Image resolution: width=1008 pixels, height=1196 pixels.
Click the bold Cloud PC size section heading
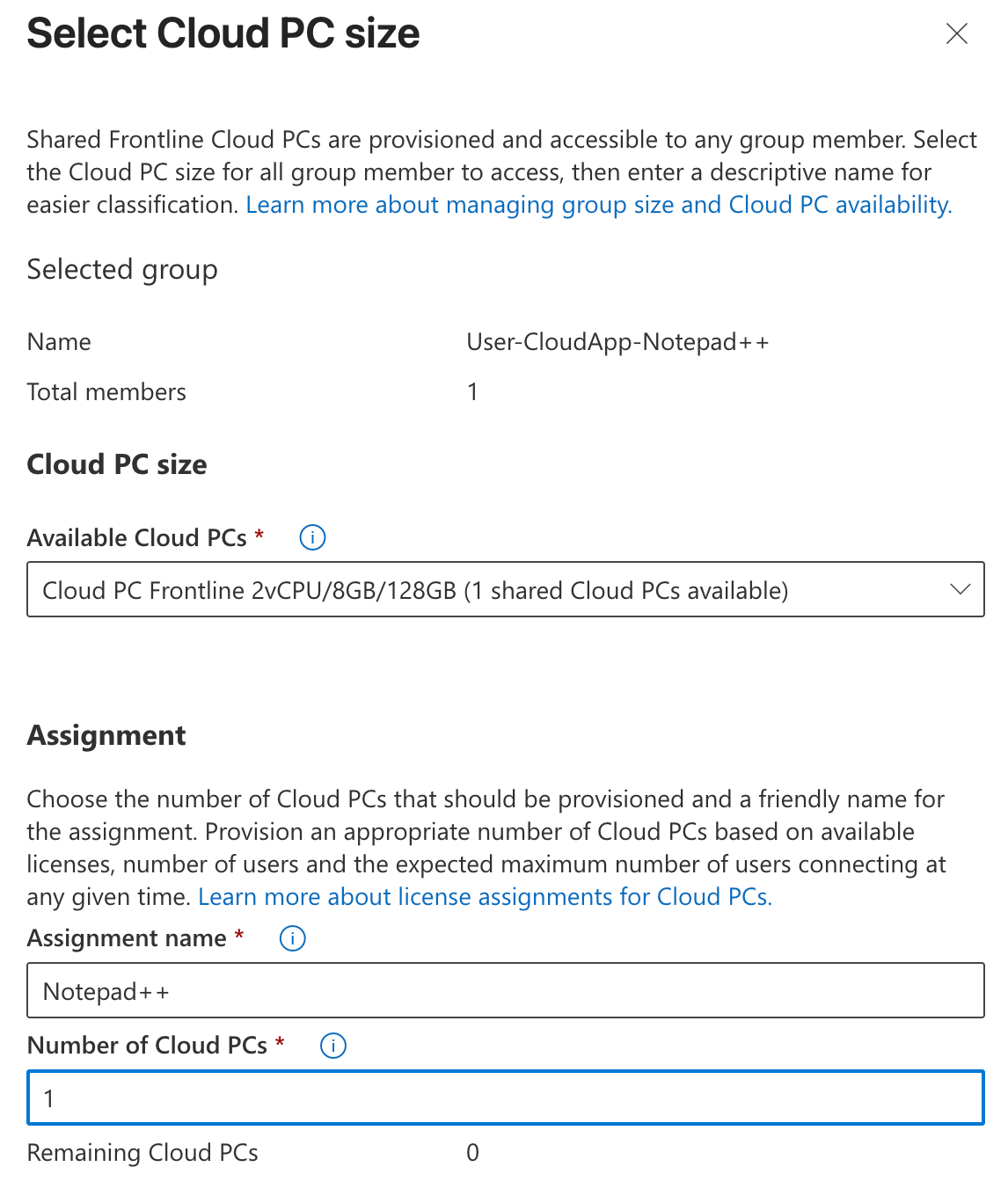pos(117,464)
